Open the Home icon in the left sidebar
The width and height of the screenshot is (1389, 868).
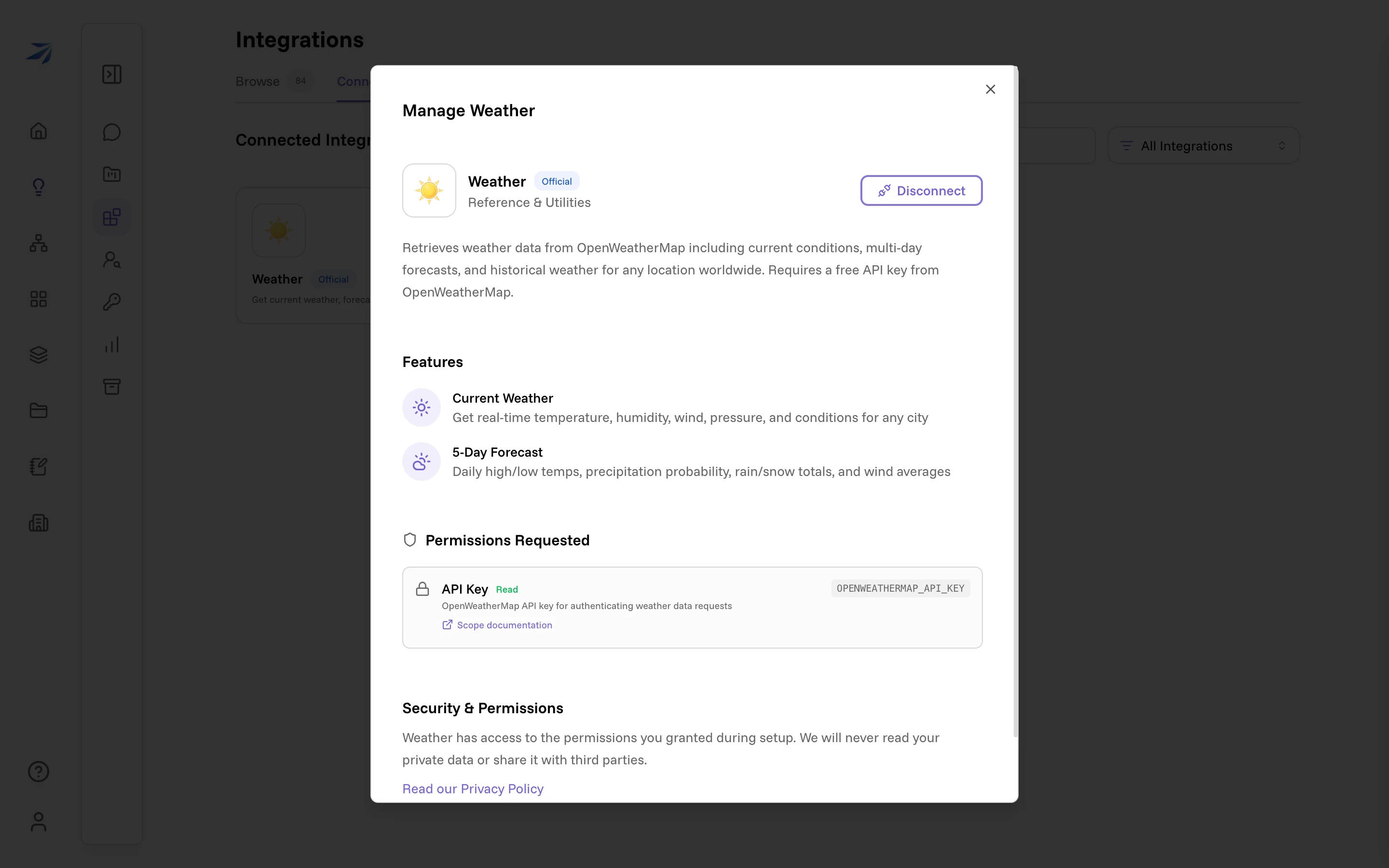[39, 131]
